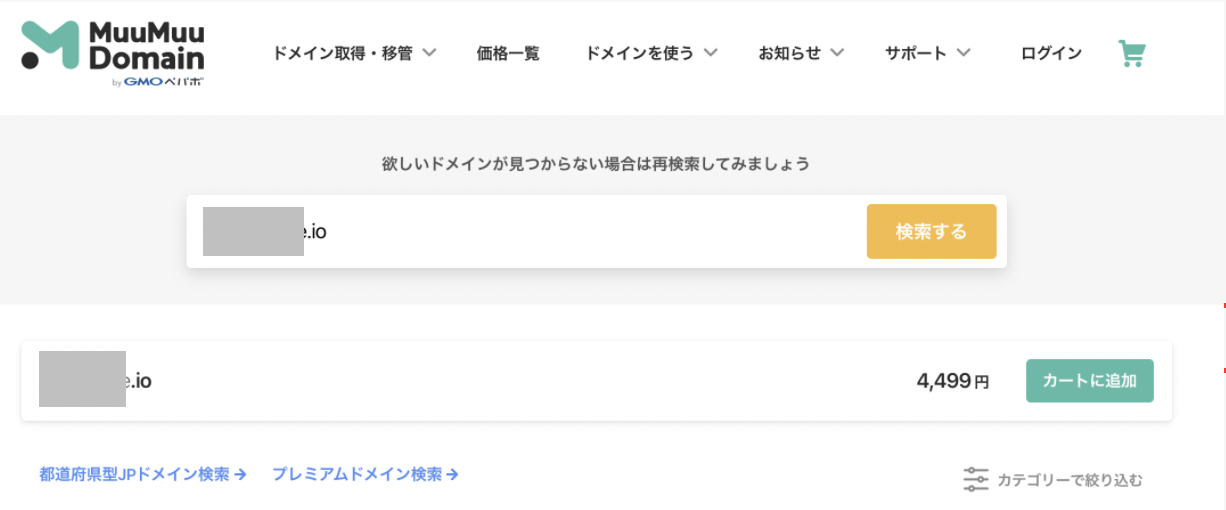
Task: Click the MuuMuu Domain logo
Action: [x=113, y=54]
